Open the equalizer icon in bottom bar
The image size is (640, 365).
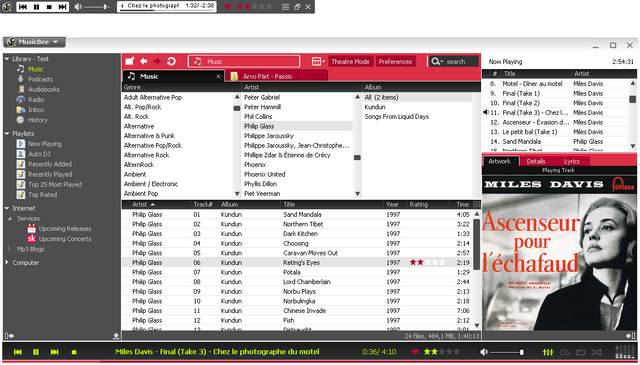pos(548,352)
